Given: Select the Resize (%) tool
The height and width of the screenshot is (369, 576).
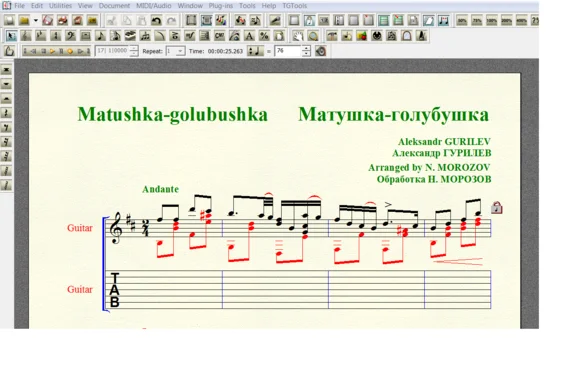Looking at the screenshot, I should tap(264, 36).
